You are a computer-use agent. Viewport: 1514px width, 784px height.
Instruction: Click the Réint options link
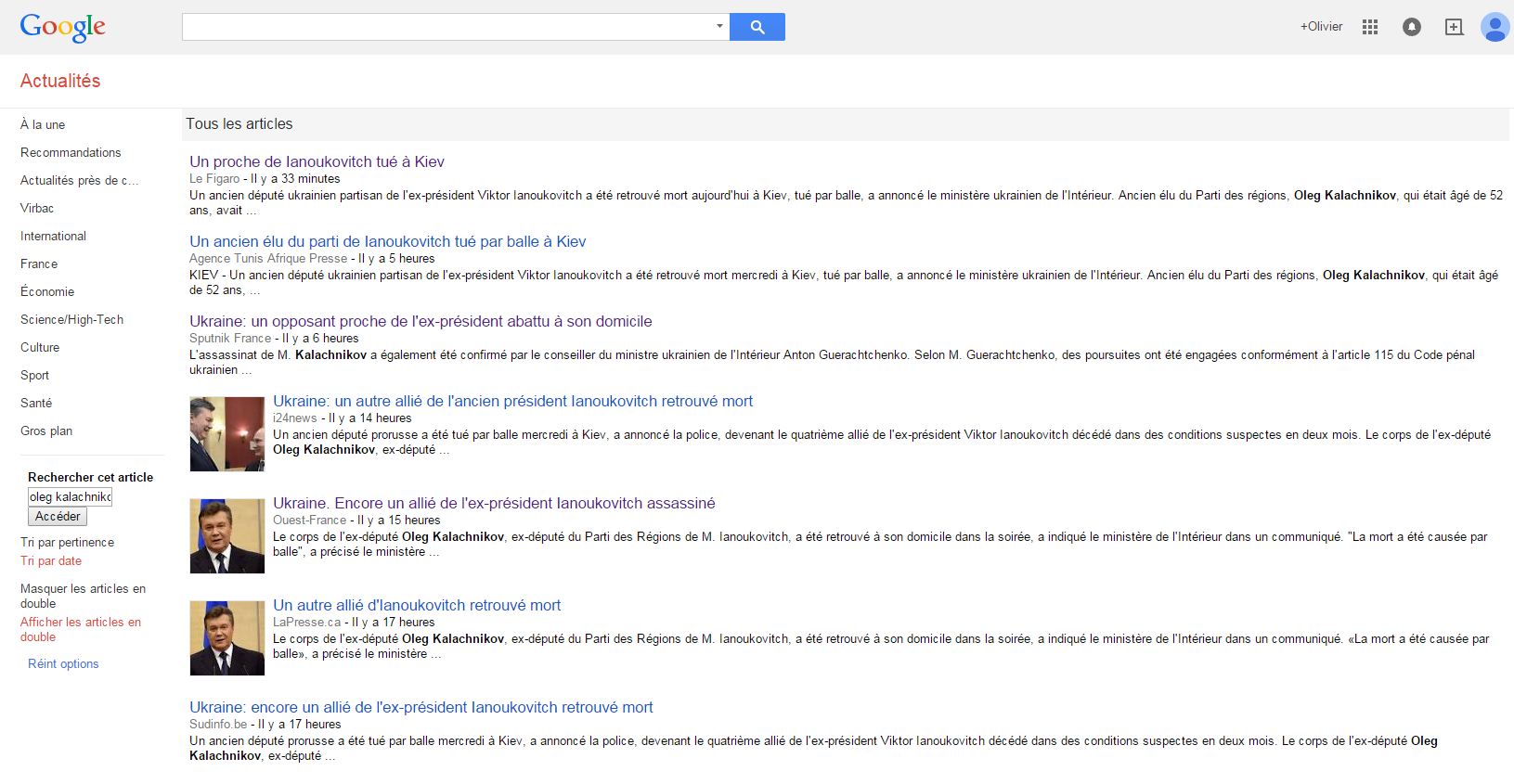[x=63, y=663]
